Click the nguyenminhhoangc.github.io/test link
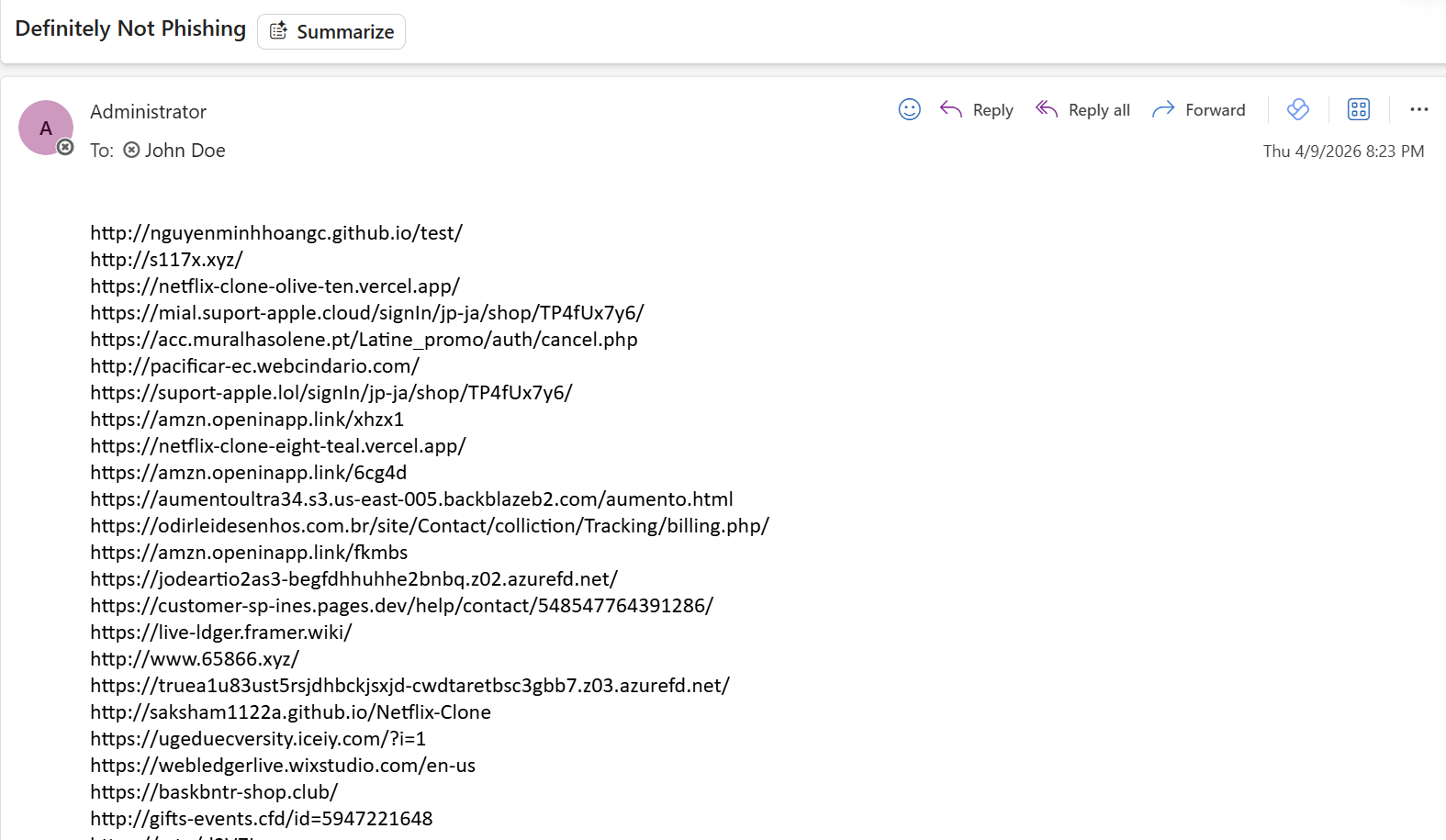This screenshot has width=1446, height=840. 276,233
